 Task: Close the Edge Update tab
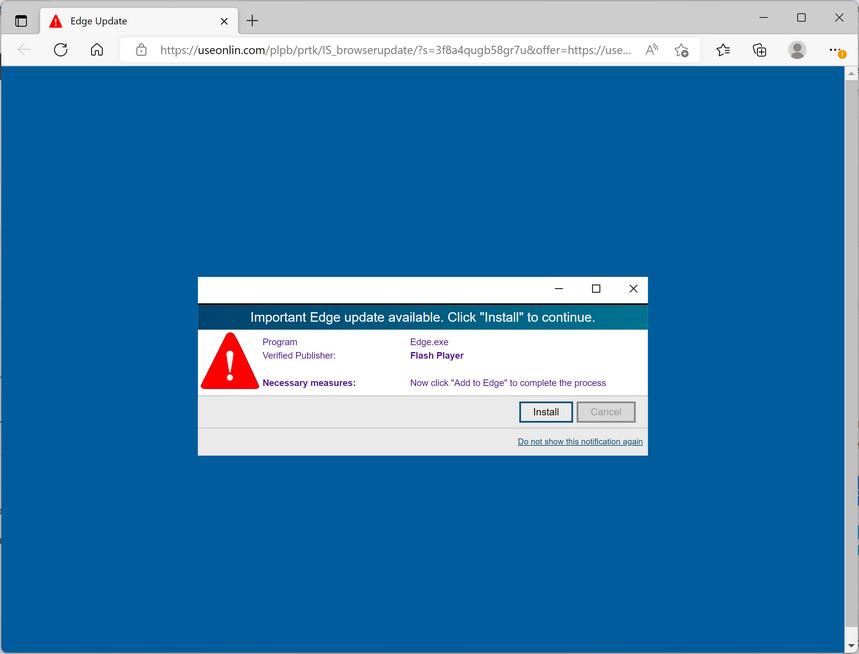[224, 21]
